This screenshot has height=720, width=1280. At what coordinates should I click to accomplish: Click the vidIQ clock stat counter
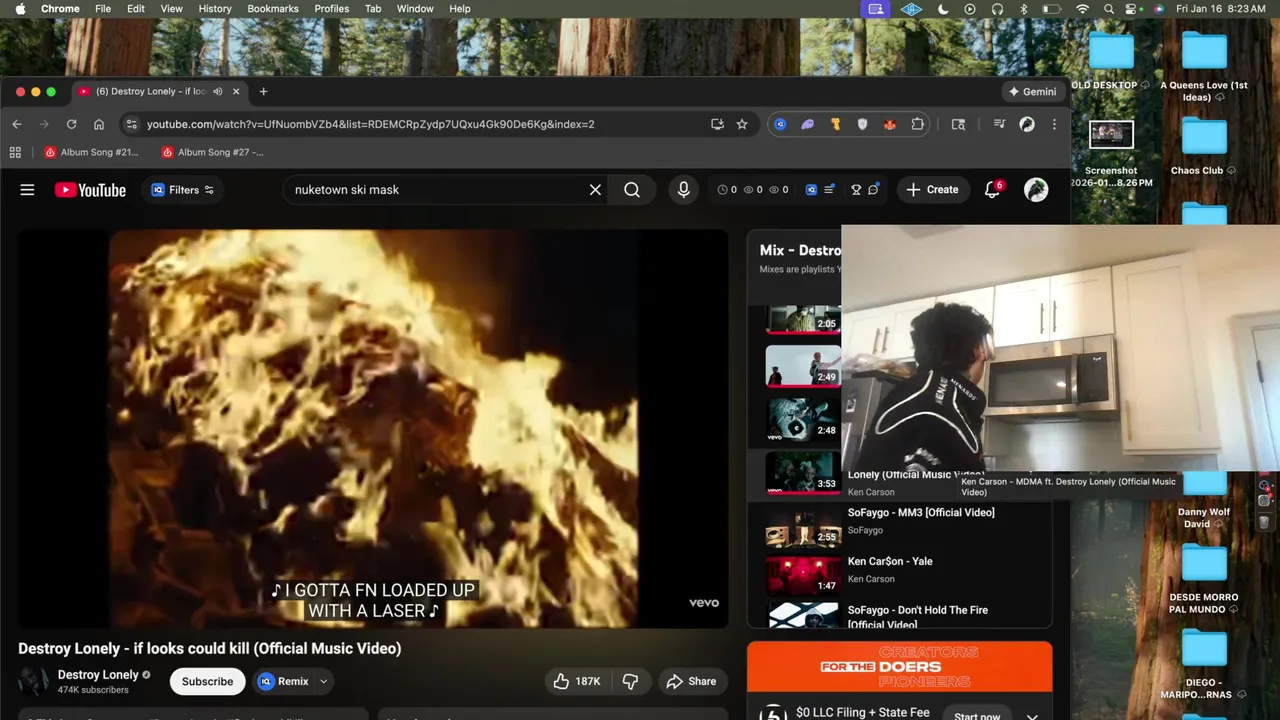728,190
